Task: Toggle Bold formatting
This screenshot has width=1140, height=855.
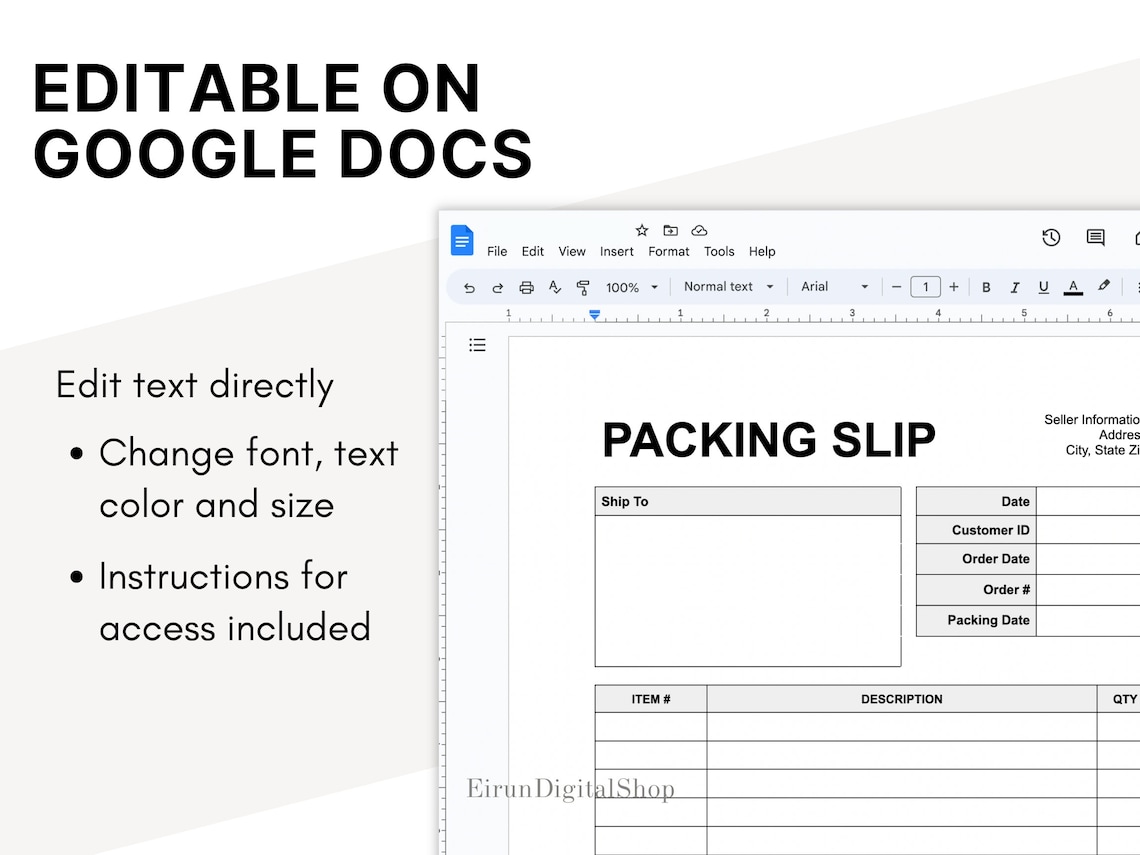Action: [986, 287]
